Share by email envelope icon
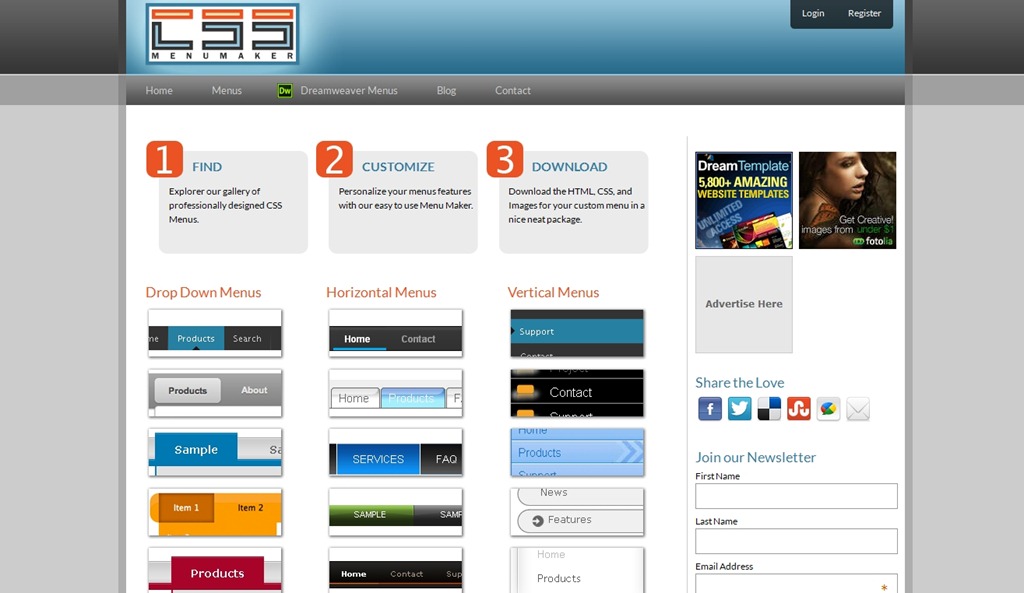The image size is (1024, 593). (x=857, y=409)
